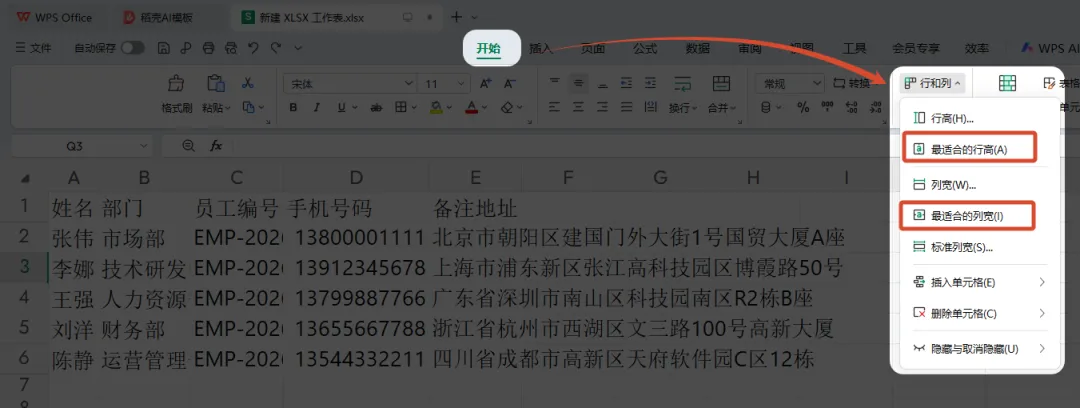The image size is (1080, 408).
Task: Decrease font size with A- icon
Action: (x=510, y=83)
